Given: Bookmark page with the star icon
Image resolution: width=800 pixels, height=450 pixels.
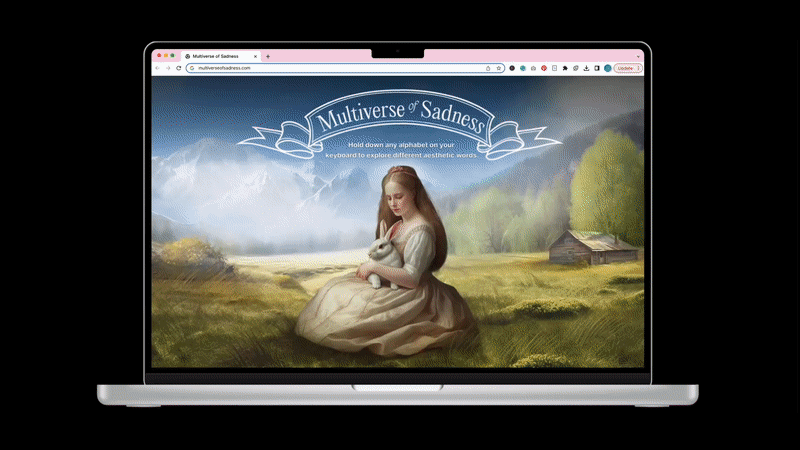Looking at the screenshot, I should 499,68.
